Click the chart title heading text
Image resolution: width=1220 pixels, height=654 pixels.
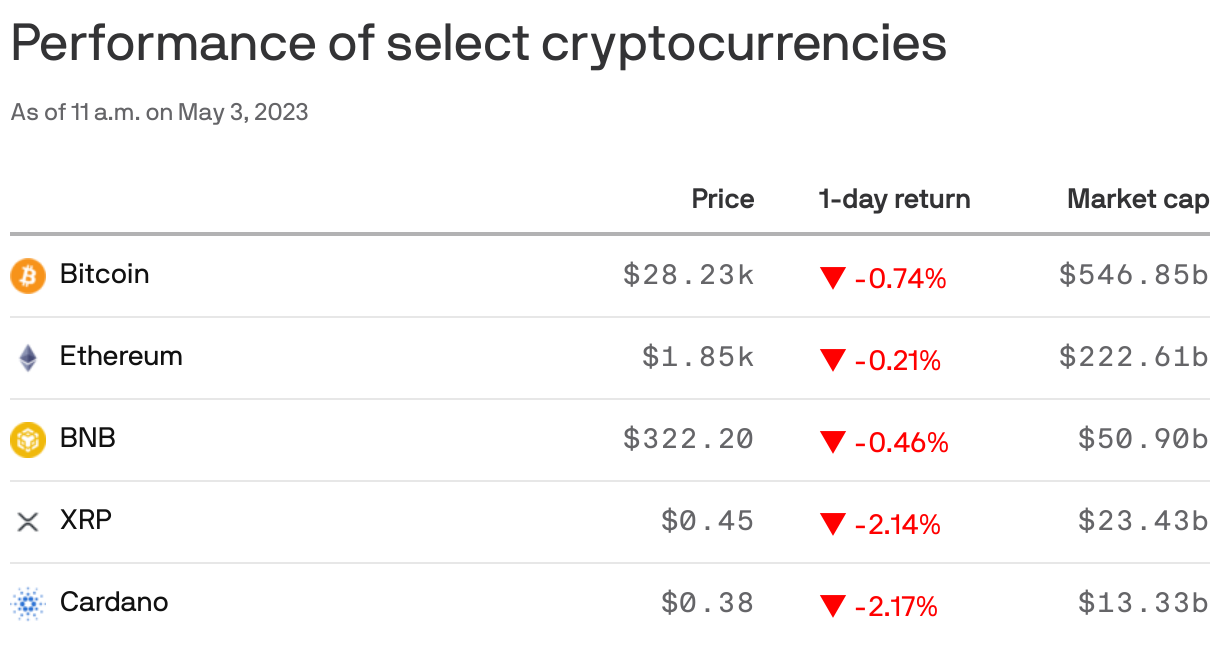pos(478,45)
